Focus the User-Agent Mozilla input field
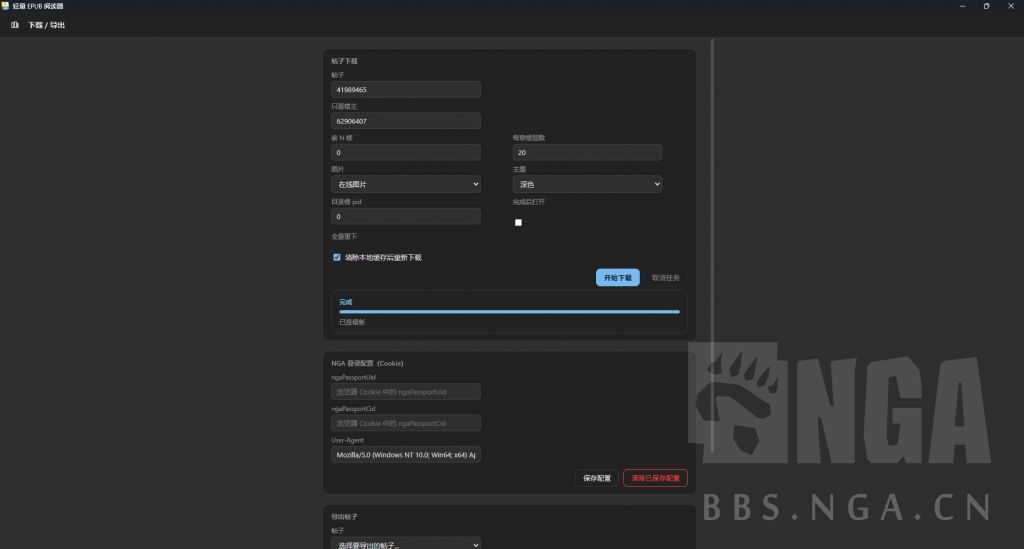This screenshot has height=549, width=1024. click(x=406, y=454)
